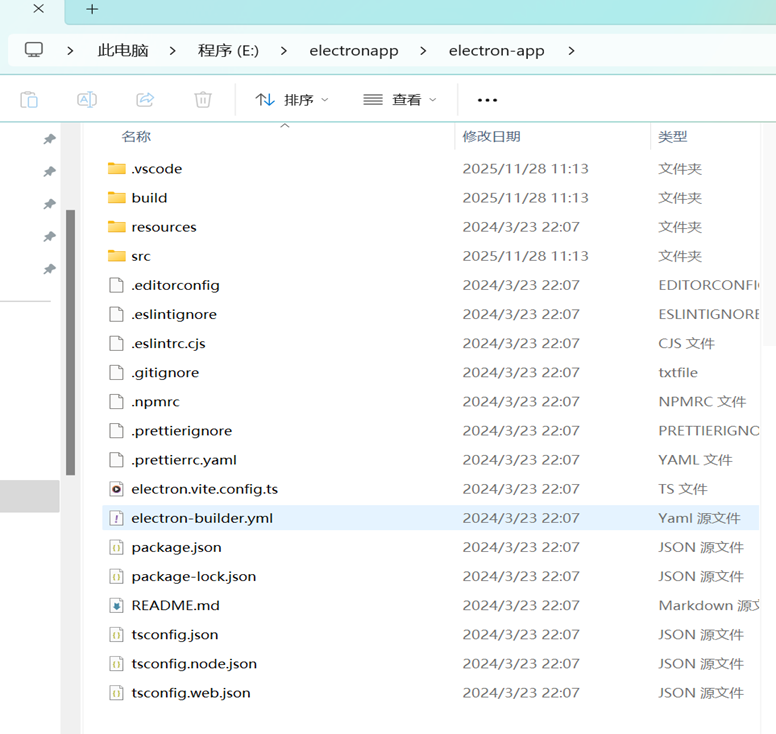The image size is (776, 734).
Task: Click the Yaml 源文件 type cell
Action: pyautogui.click(x=699, y=518)
